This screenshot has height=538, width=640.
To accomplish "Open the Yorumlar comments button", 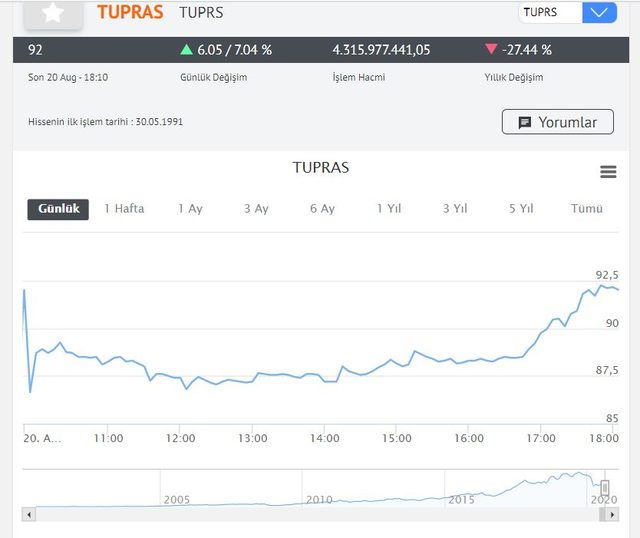I will tap(558, 122).
